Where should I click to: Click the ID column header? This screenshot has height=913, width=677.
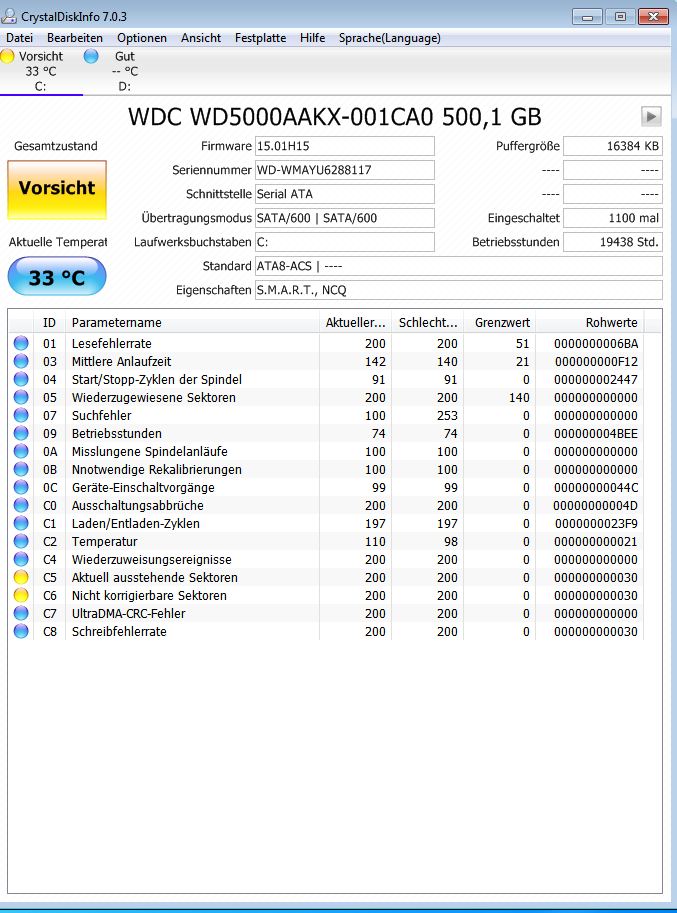point(50,323)
